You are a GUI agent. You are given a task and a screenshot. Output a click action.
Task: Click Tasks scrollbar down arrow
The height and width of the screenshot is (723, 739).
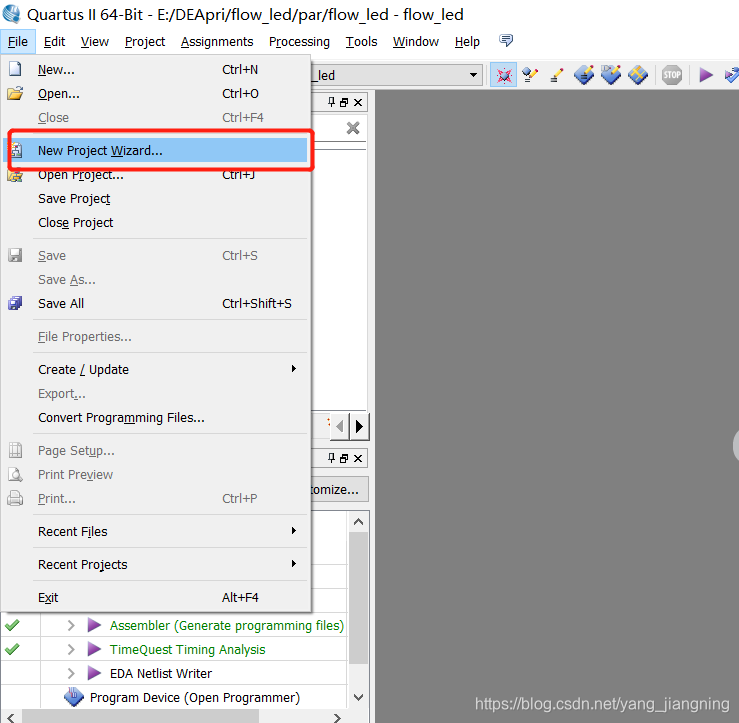pyautogui.click(x=359, y=697)
